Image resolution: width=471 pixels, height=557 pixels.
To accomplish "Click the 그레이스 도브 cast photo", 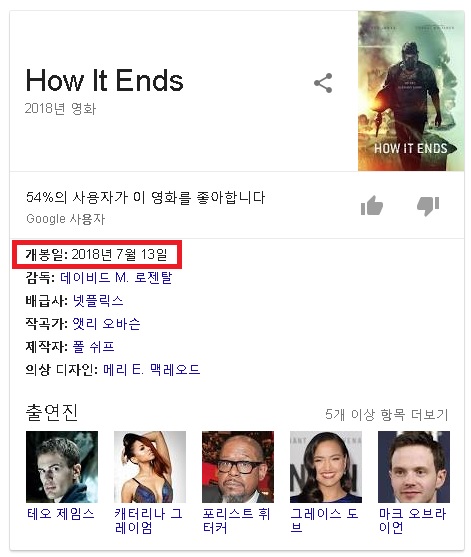I will 326,467.
